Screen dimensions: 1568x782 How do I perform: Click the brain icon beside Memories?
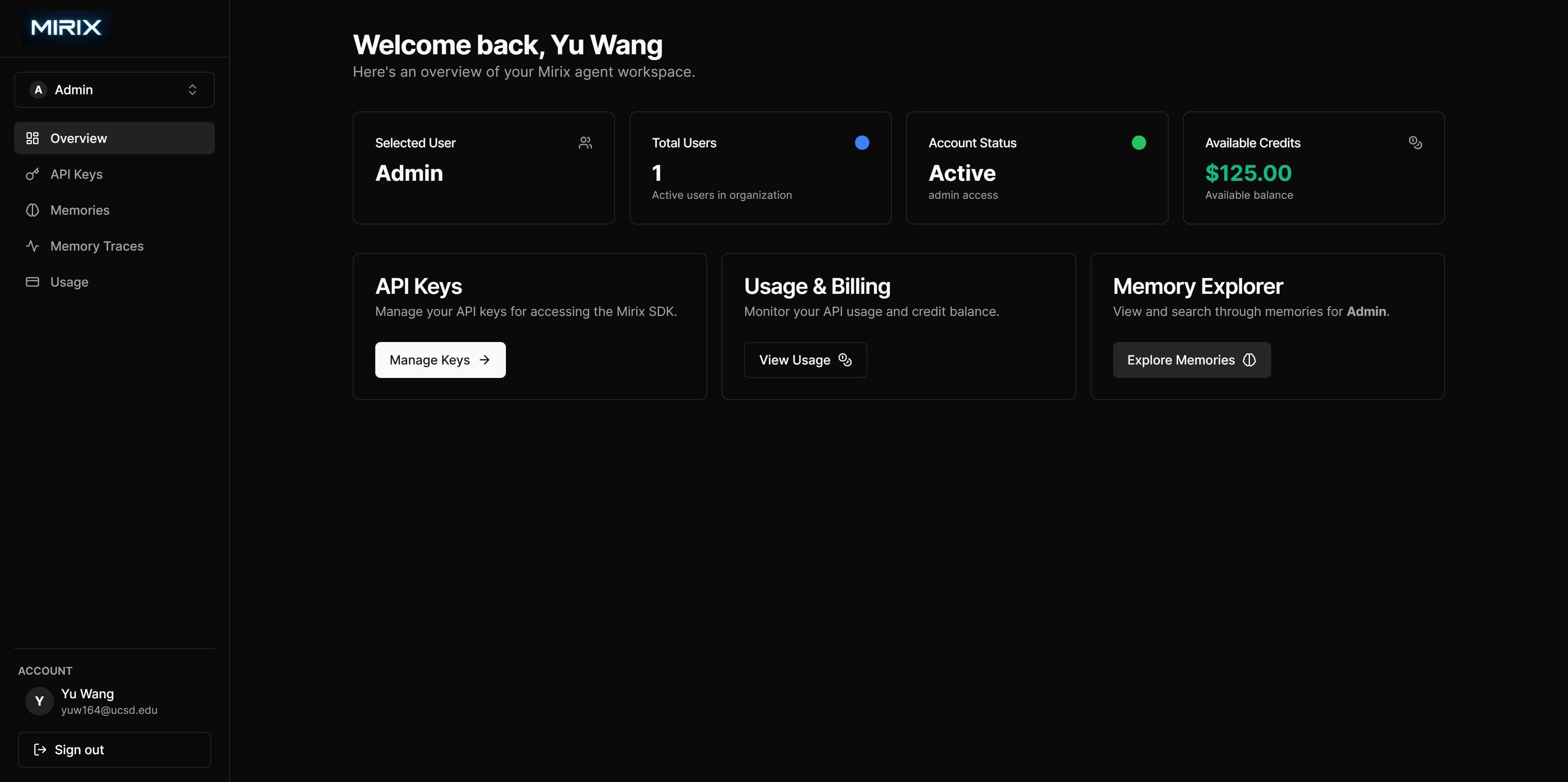[32, 211]
